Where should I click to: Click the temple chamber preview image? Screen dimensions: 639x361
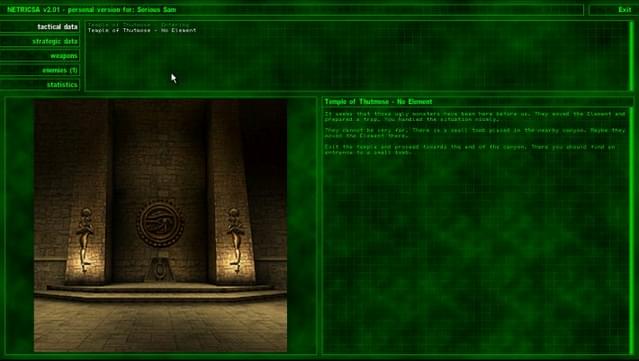coord(161,226)
